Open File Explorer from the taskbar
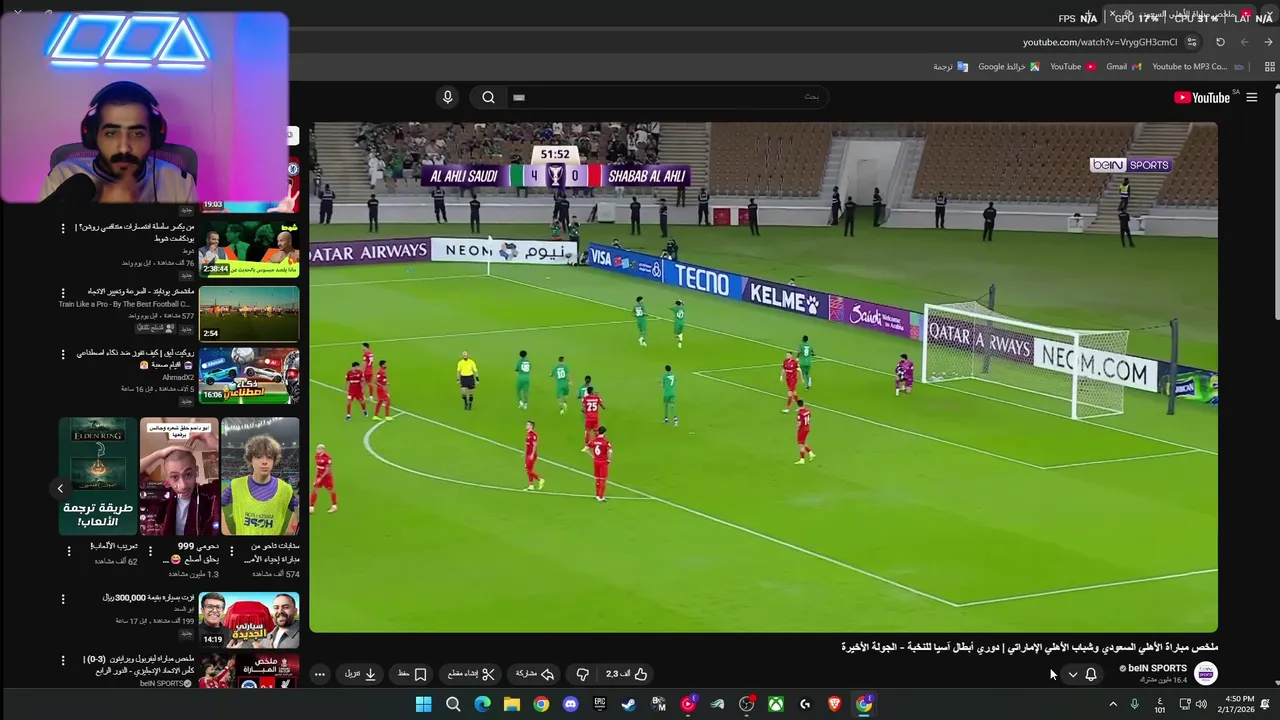 [x=512, y=704]
